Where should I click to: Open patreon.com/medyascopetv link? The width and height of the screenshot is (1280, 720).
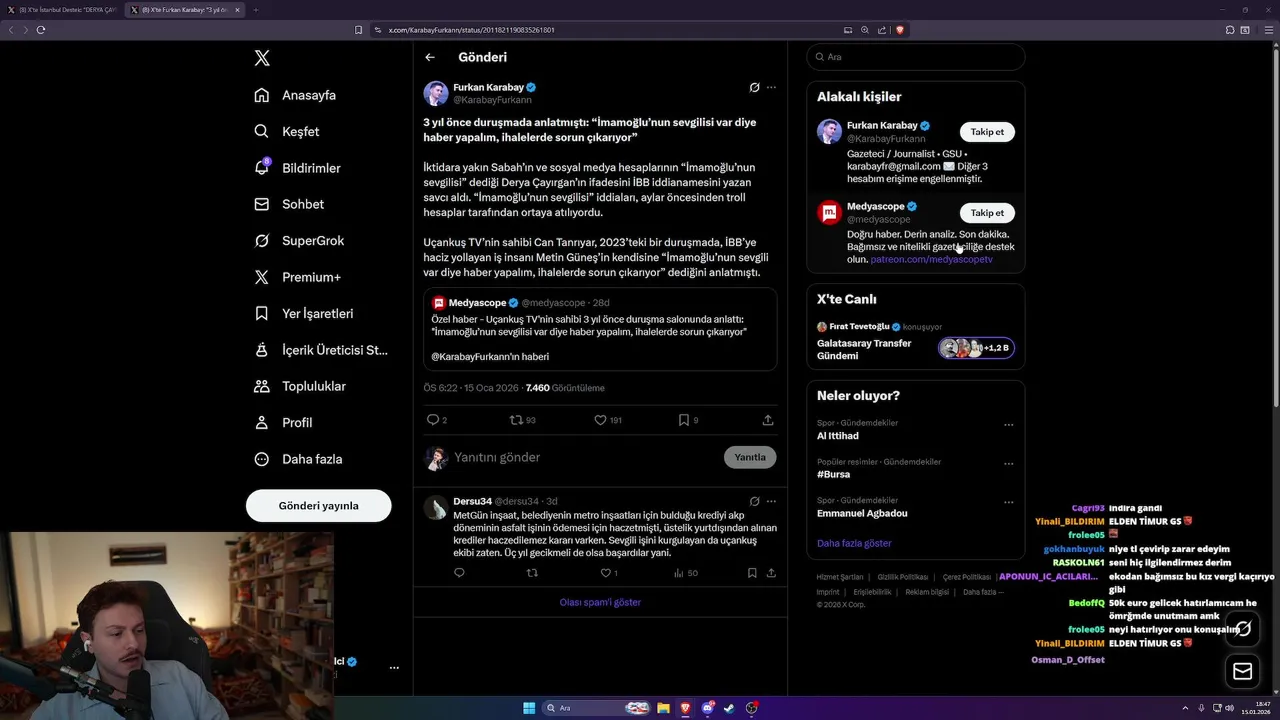[931, 260]
